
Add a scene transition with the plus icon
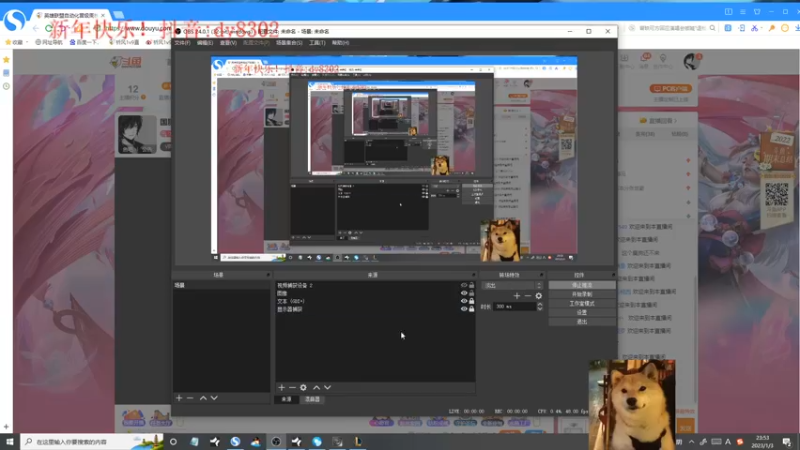tap(517, 296)
